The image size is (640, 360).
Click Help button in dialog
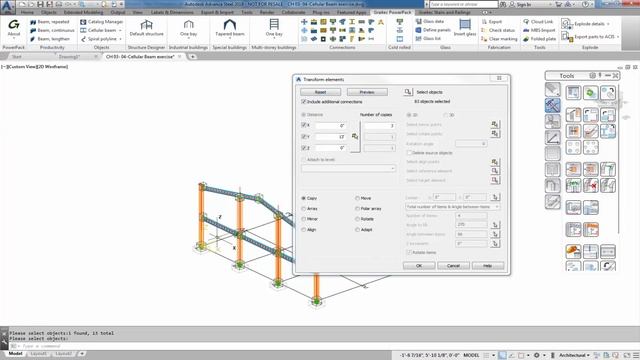[x=487, y=266]
